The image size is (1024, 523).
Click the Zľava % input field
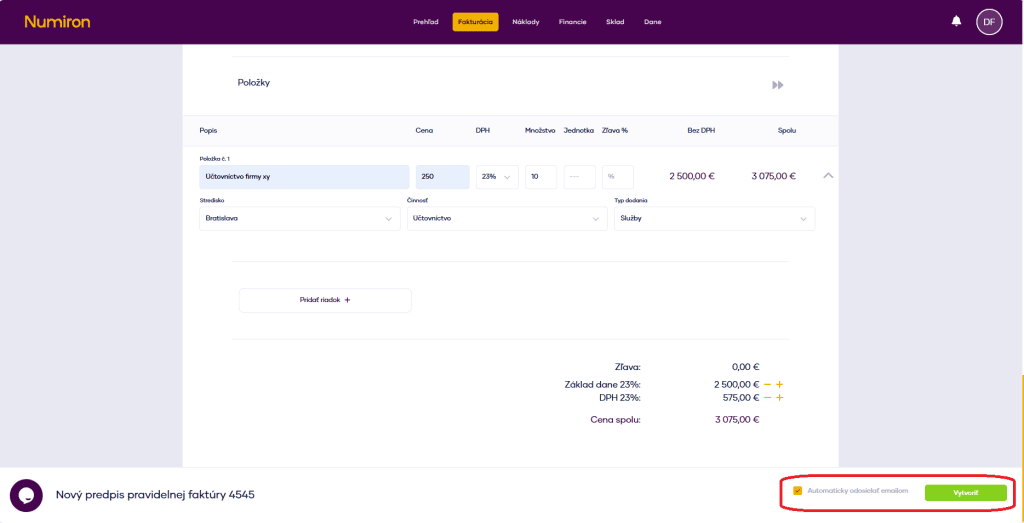[x=617, y=177]
